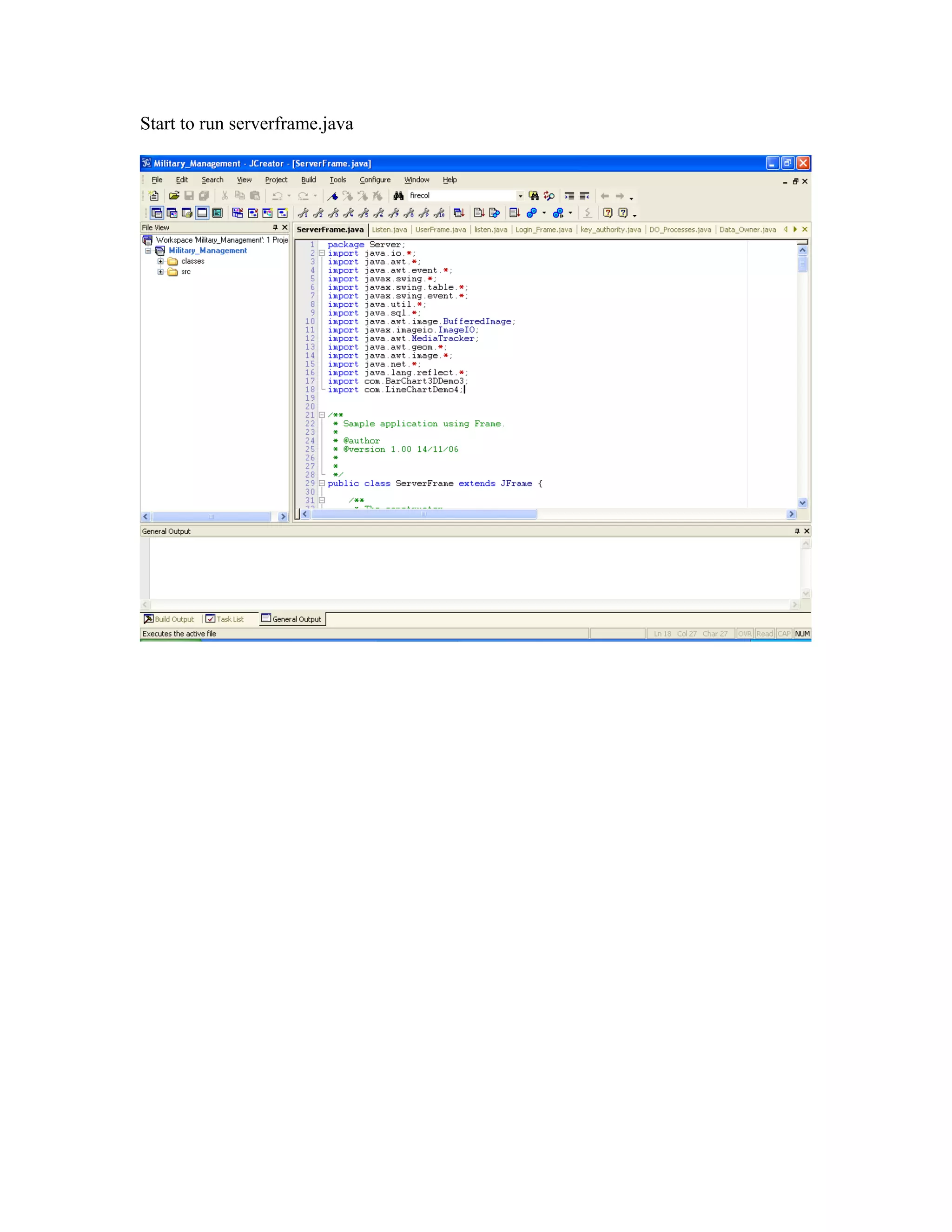This screenshot has width=952, height=1232.
Task: Click the Navigate Forward arrow icon
Action: click(x=620, y=196)
